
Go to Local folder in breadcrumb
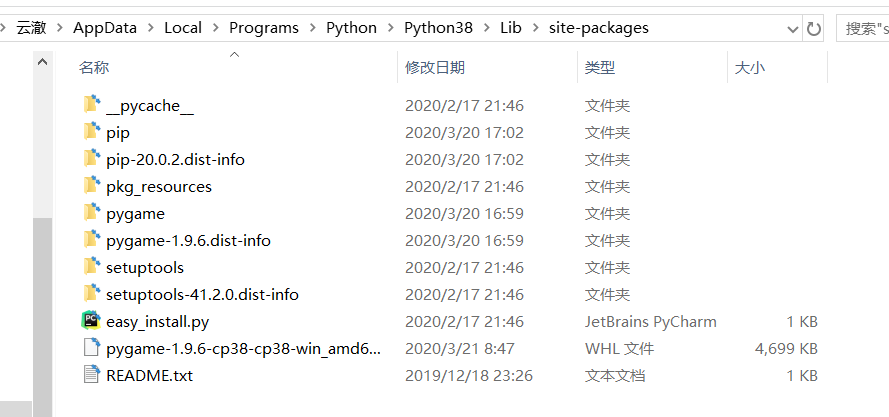(x=183, y=28)
